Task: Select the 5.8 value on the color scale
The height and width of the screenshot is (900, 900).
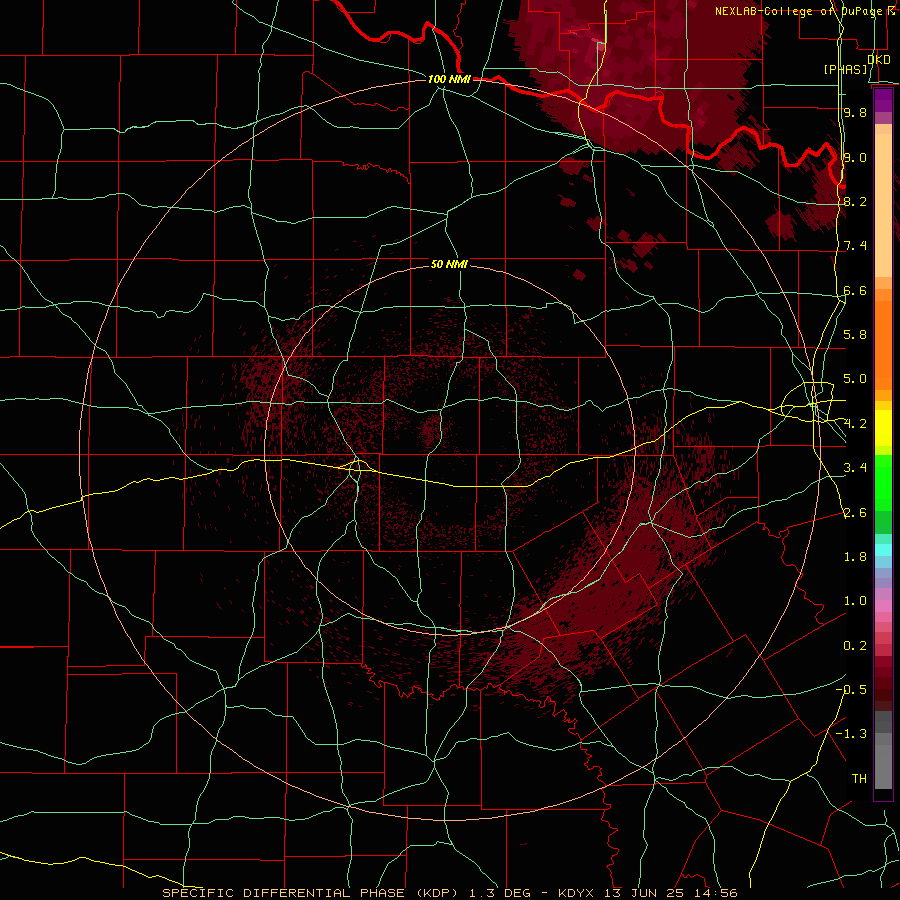Action: pyautogui.click(x=855, y=335)
